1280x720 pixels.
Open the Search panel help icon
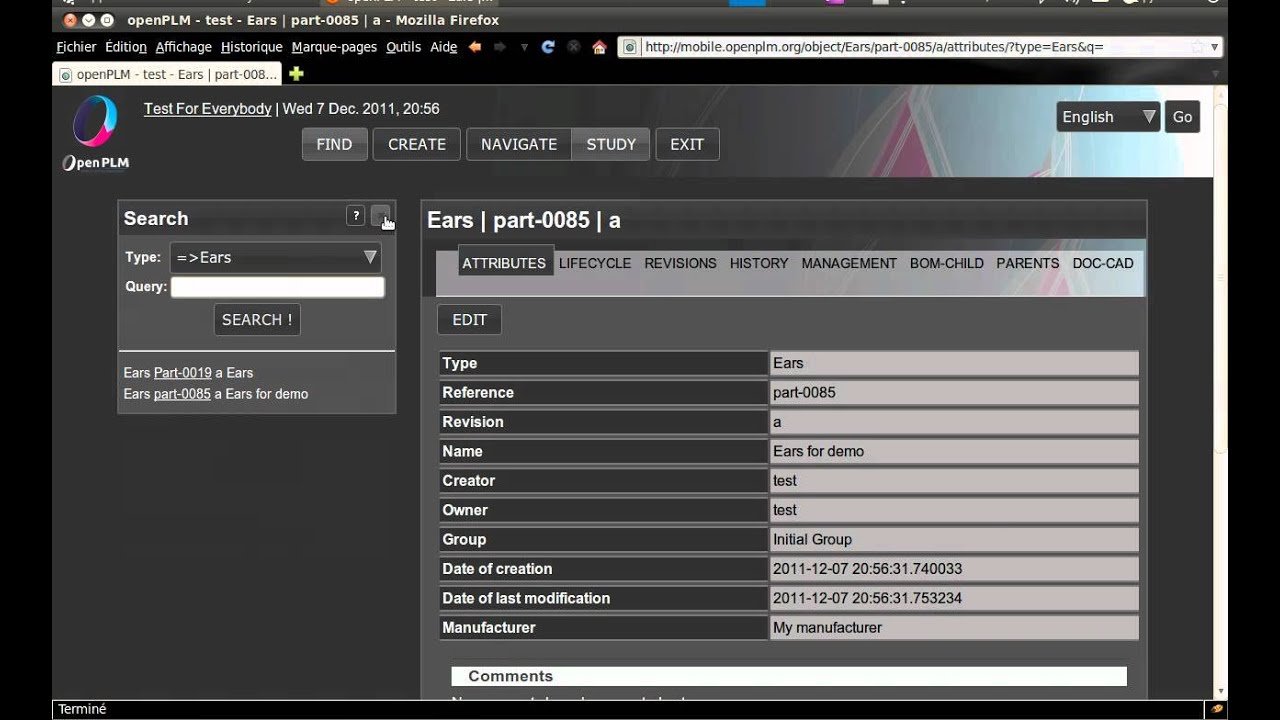pos(355,216)
